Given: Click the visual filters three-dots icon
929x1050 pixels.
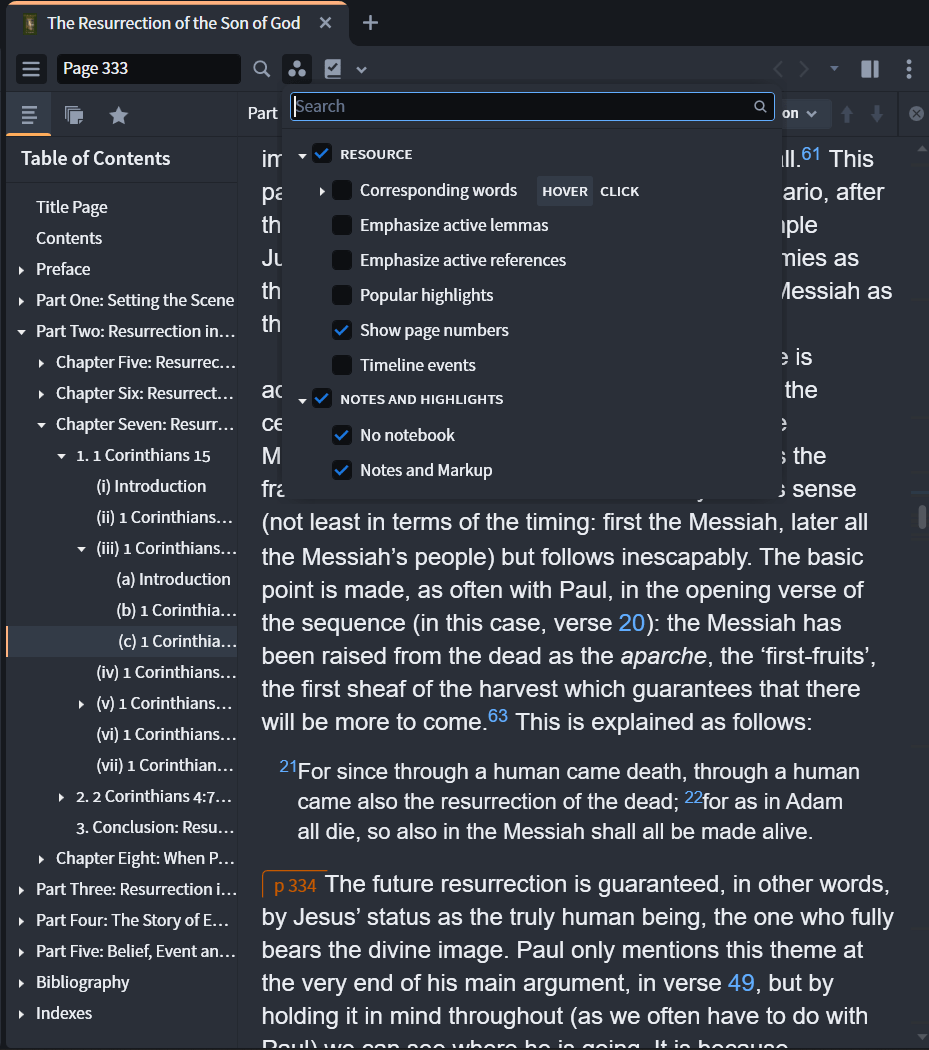Looking at the screenshot, I should pos(297,69).
